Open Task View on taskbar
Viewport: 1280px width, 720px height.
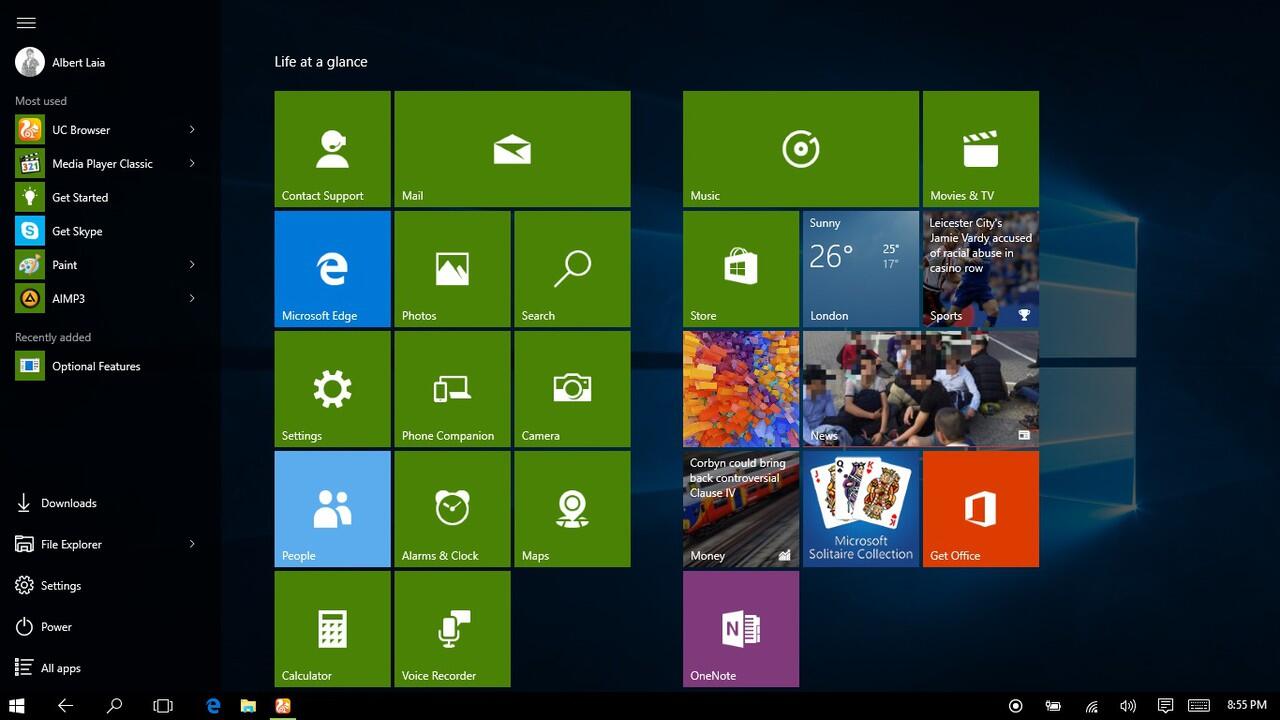163,705
